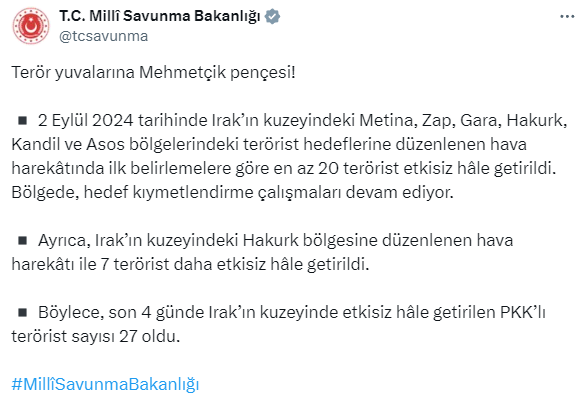Select the paragraph starting 'Ayrıca, Irak'ın kuzeyindeki Hakurk'

(262, 252)
